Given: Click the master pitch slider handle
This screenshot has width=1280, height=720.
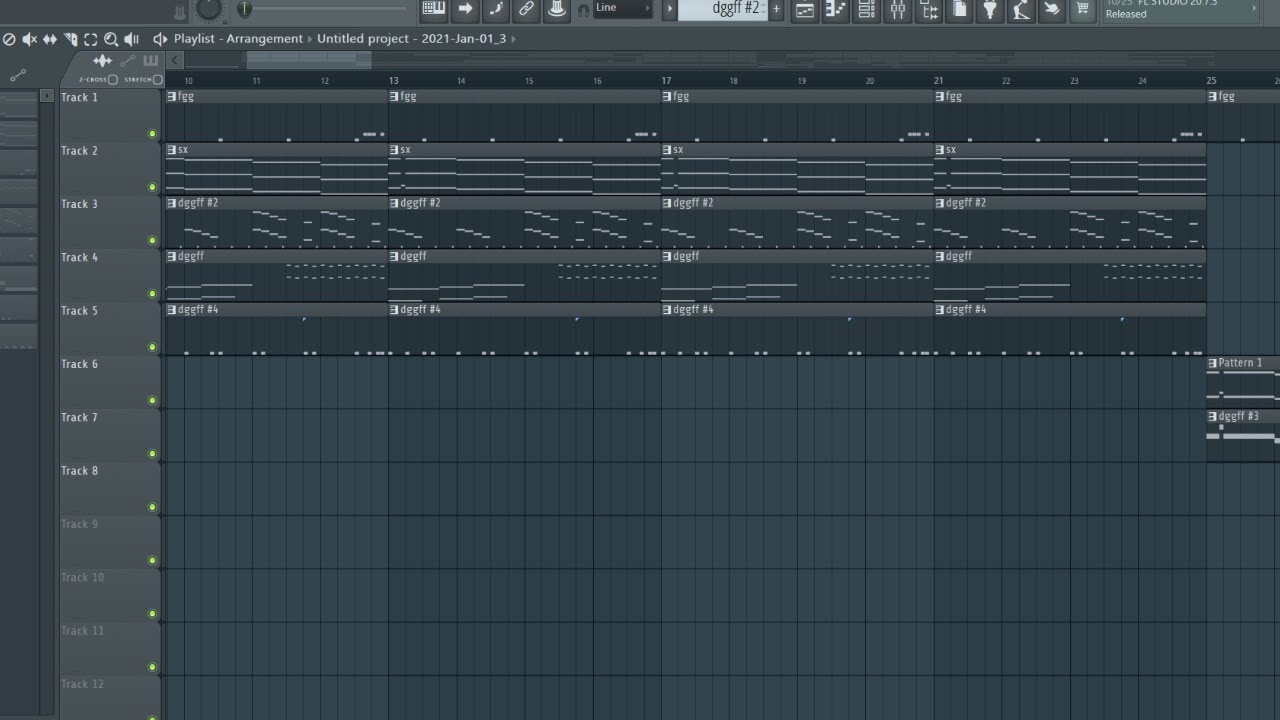Looking at the screenshot, I should [244, 9].
